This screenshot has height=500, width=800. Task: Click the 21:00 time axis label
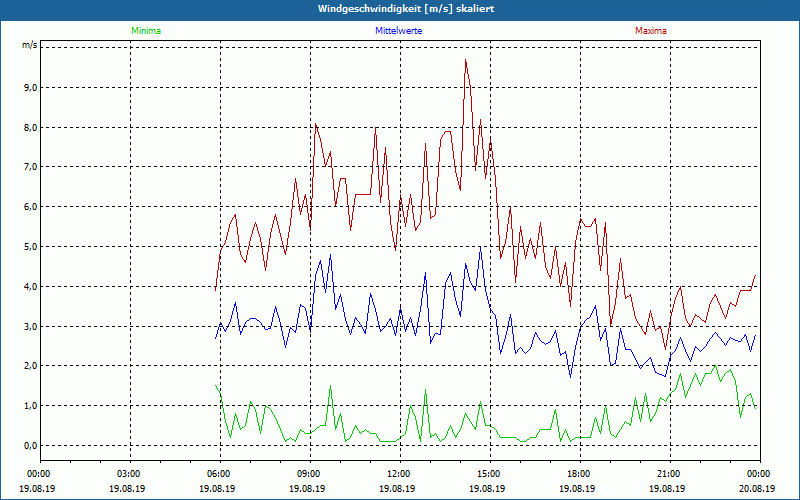coord(668,474)
